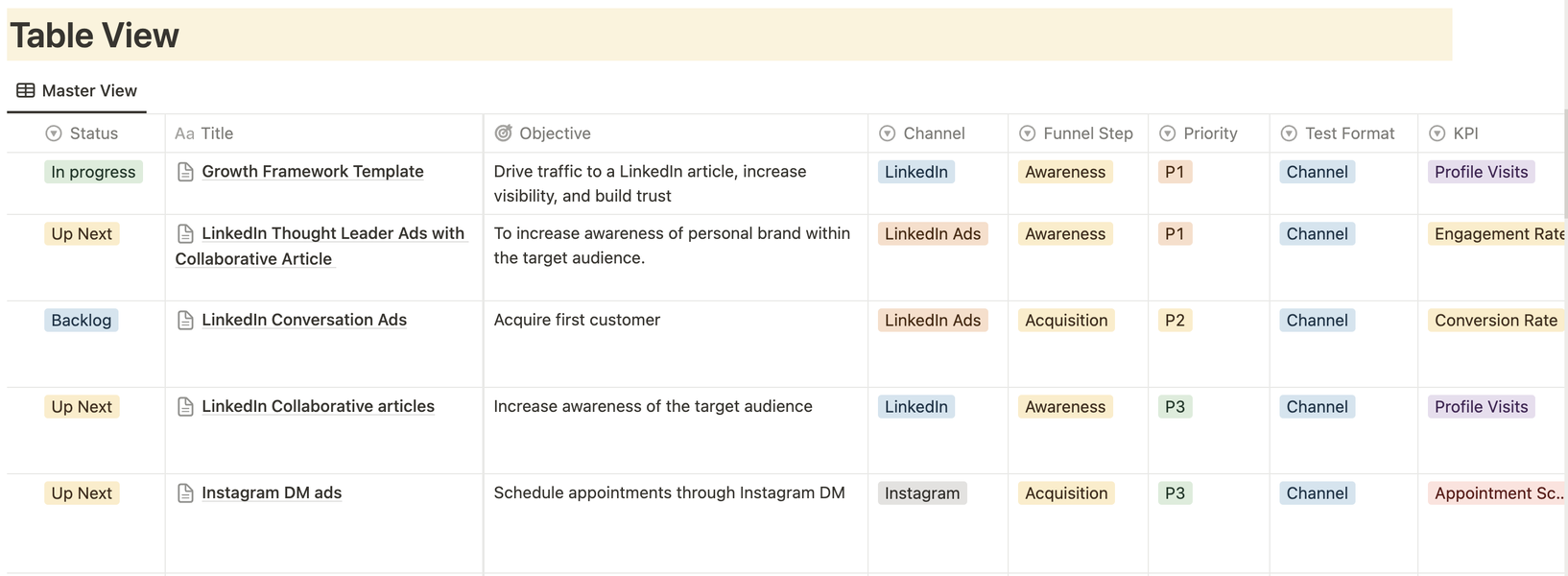Click the Engagement Rate KPI tag

(1498, 233)
